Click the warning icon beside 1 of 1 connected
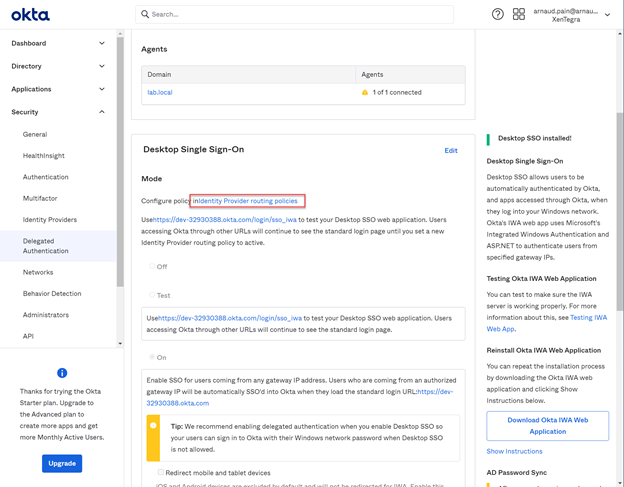Viewport: 624px width, 487px height. click(365, 92)
